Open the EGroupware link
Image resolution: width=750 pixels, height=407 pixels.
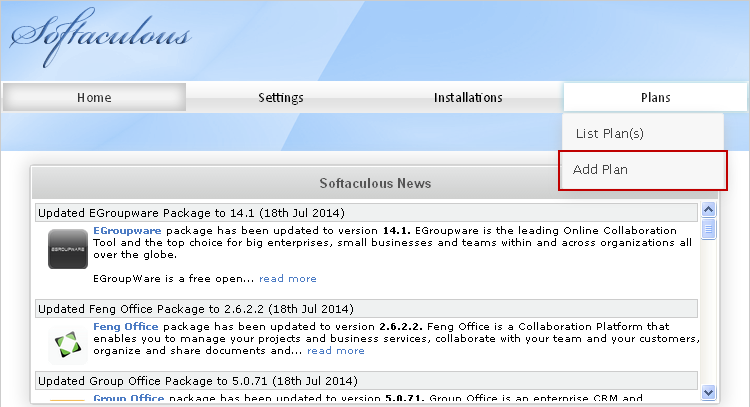tap(127, 231)
